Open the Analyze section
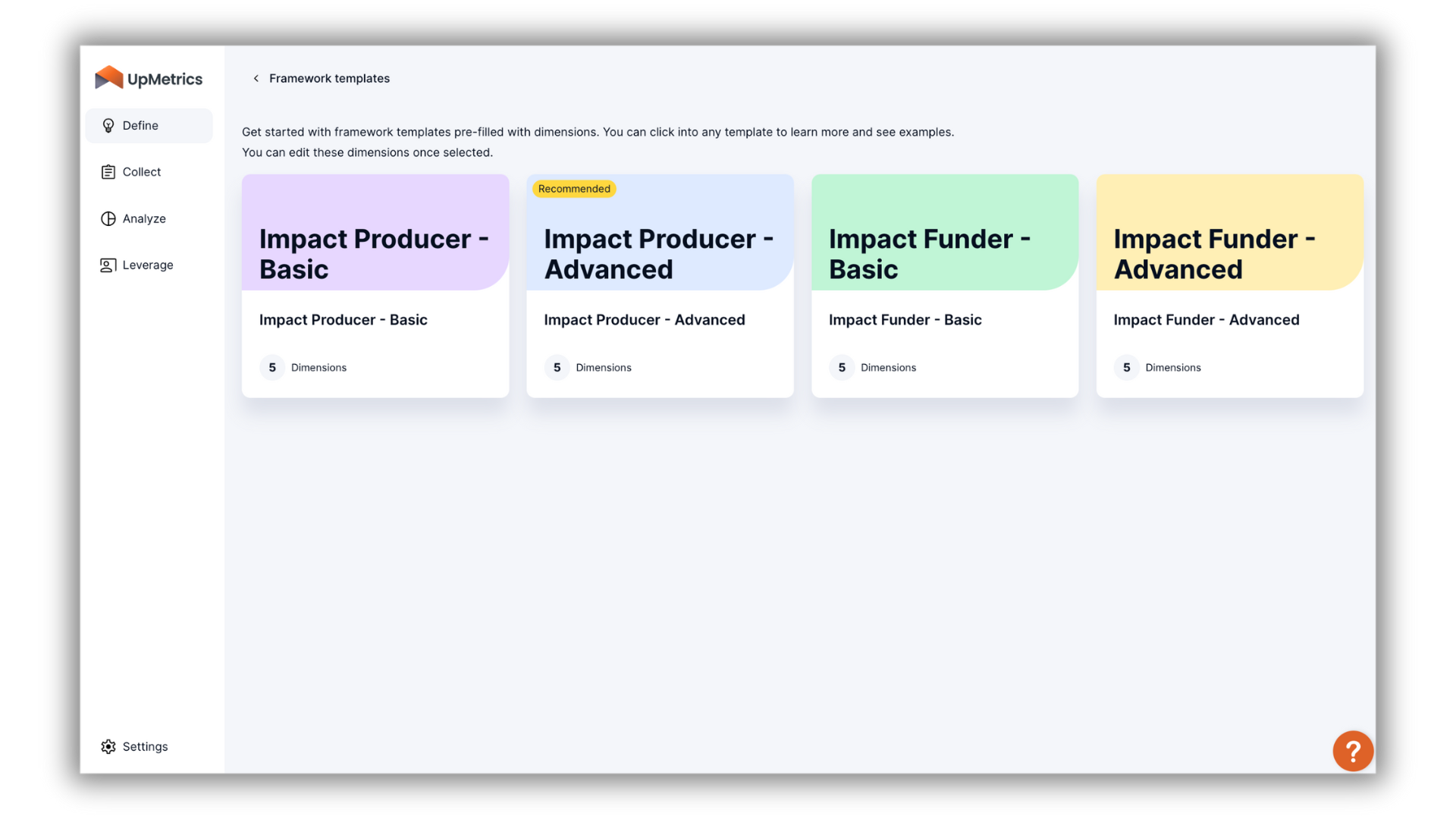Viewport: 1456px width, 819px height. pos(149,218)
